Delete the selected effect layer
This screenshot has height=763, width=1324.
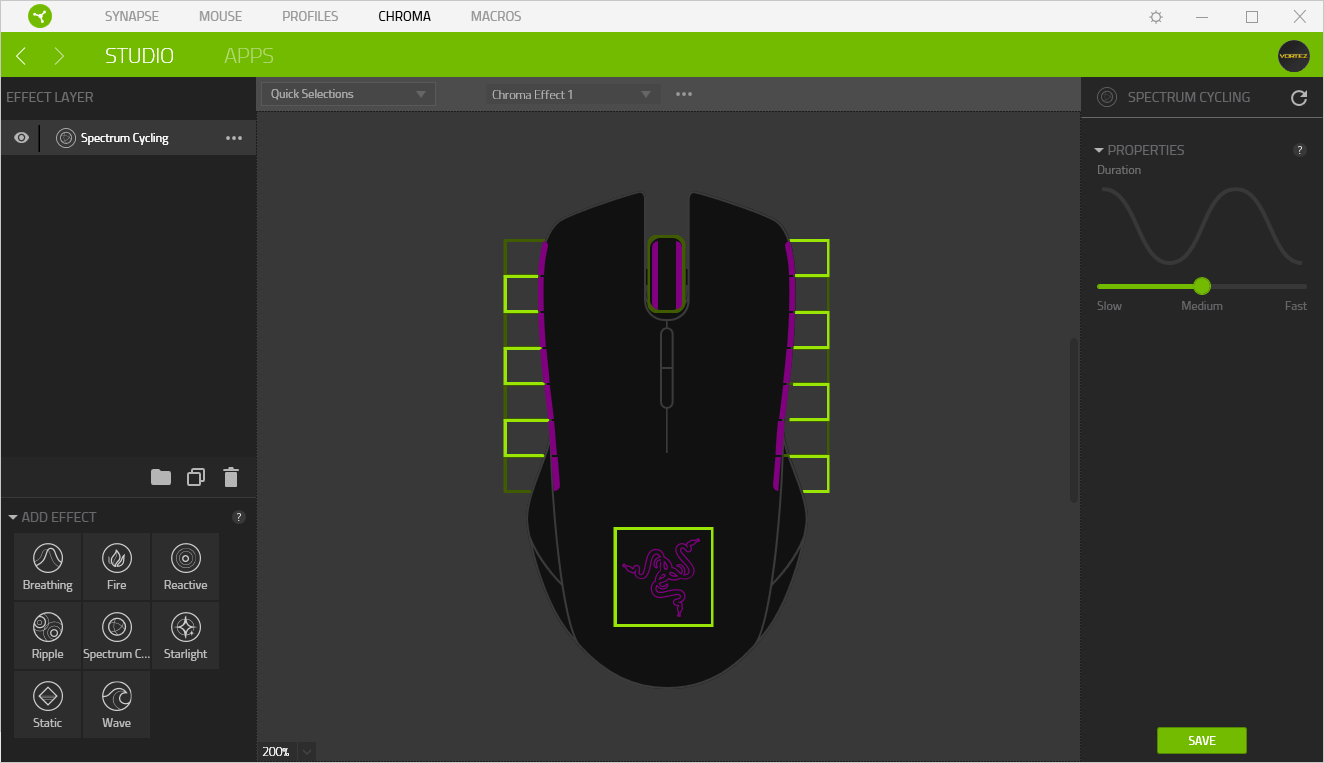pos(231,477)
